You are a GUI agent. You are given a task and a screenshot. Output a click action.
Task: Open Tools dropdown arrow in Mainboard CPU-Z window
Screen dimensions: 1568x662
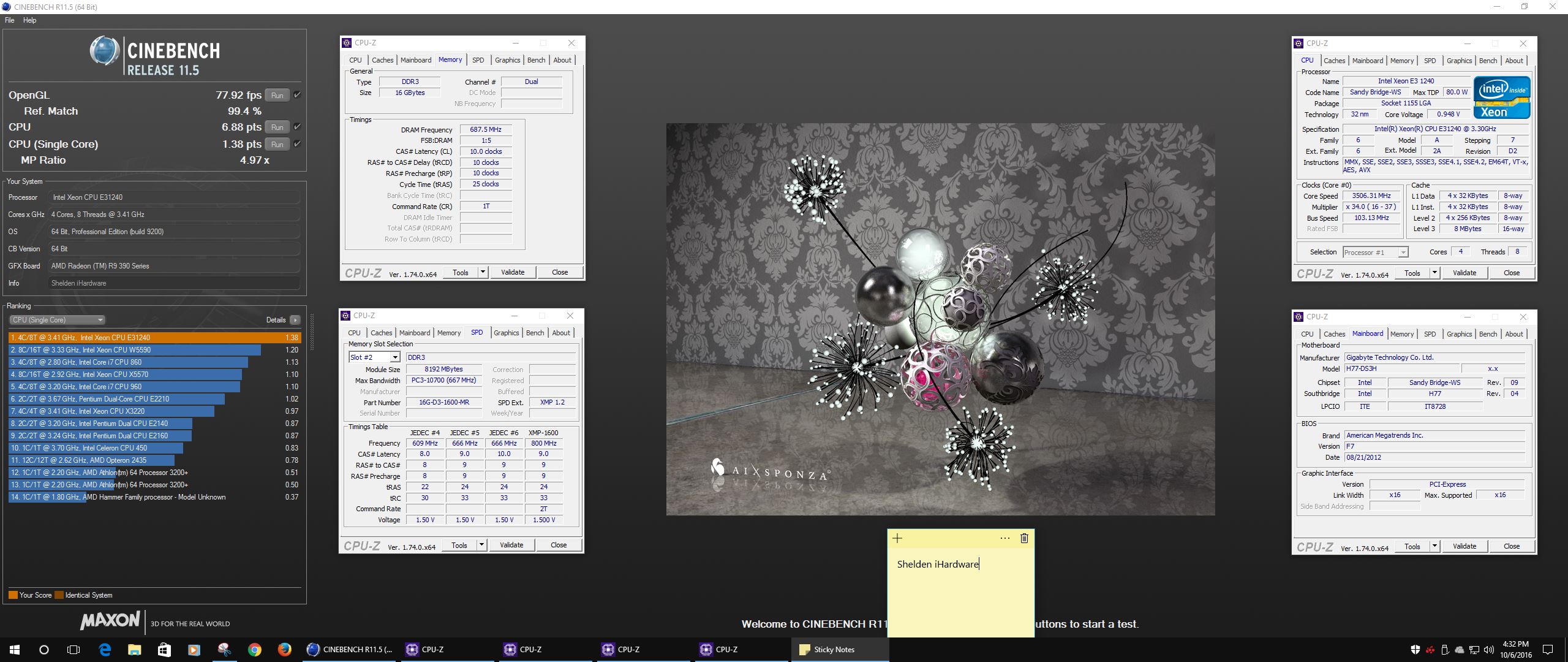click(x=1434, y=546)
